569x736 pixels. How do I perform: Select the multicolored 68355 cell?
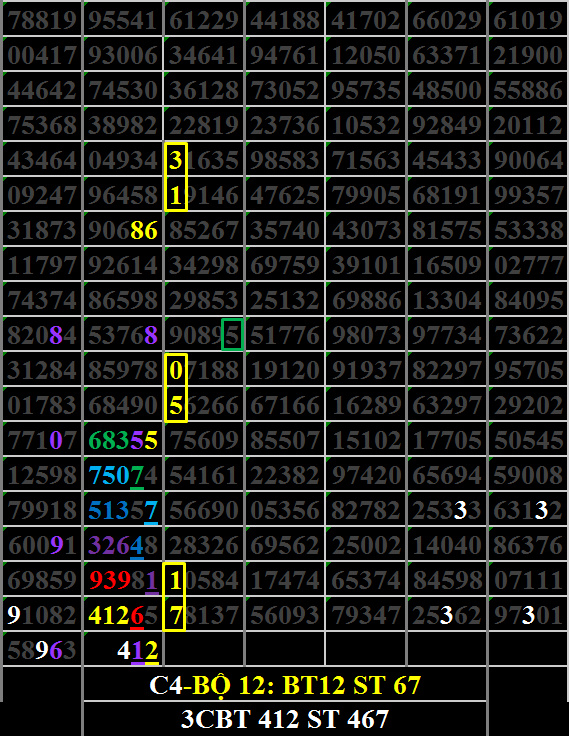(123, 440)
